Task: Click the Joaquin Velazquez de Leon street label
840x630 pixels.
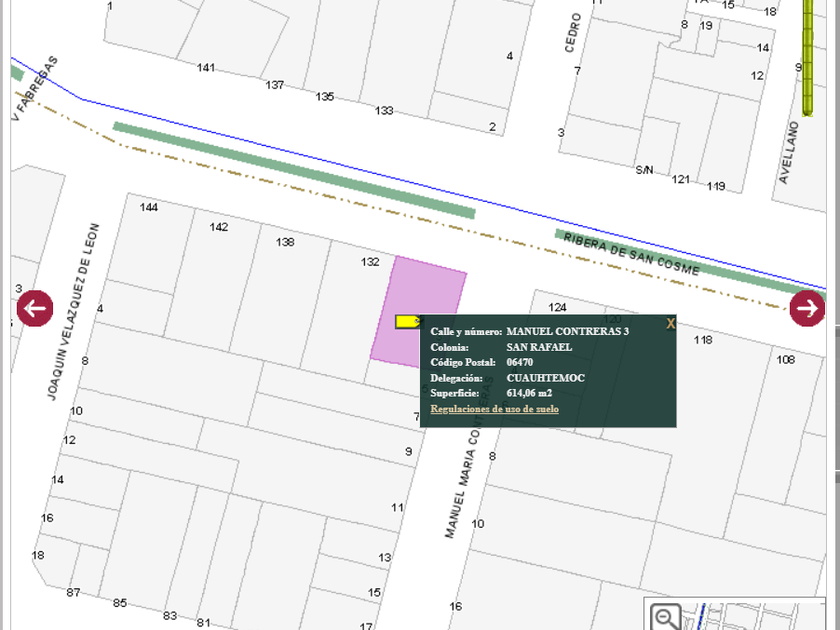Action: (x=75, y=312)
